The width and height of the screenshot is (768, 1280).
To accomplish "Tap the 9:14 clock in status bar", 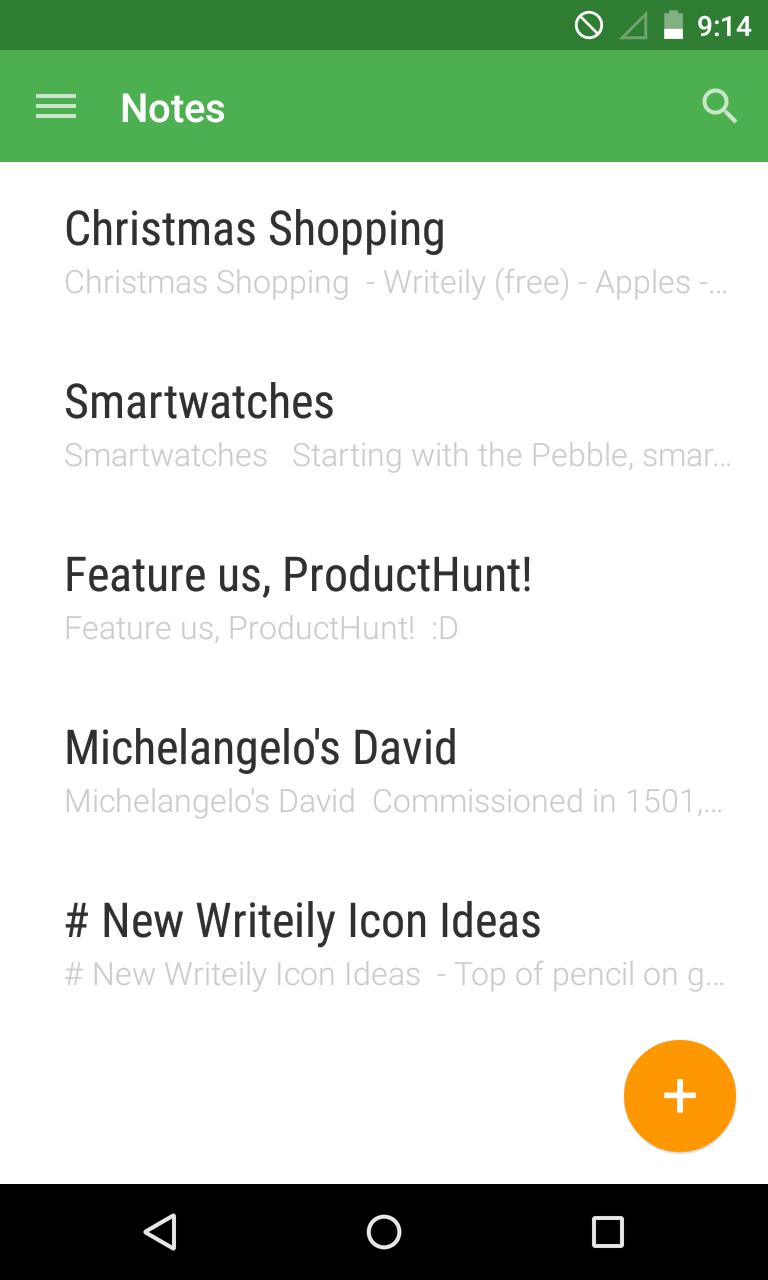I will pyautogui.click(x=724, y=25).
